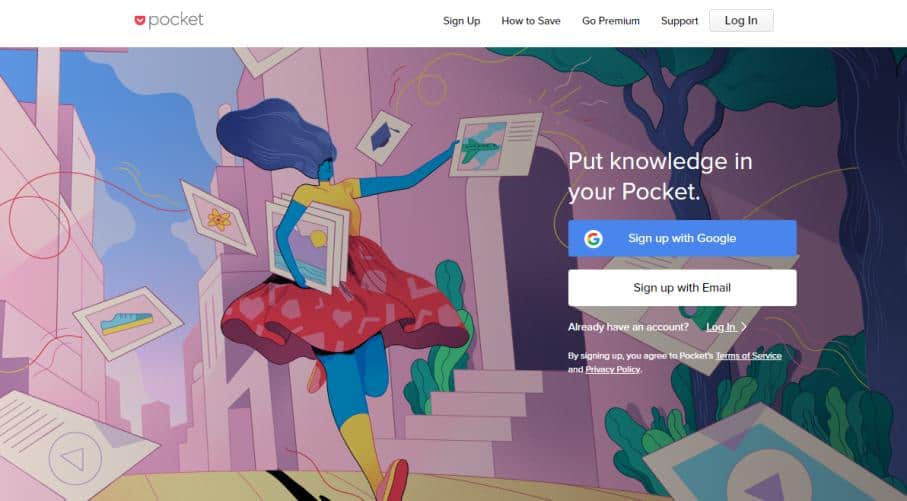
Task: Click the graduation cap card illustration
Action: [383, 137]
